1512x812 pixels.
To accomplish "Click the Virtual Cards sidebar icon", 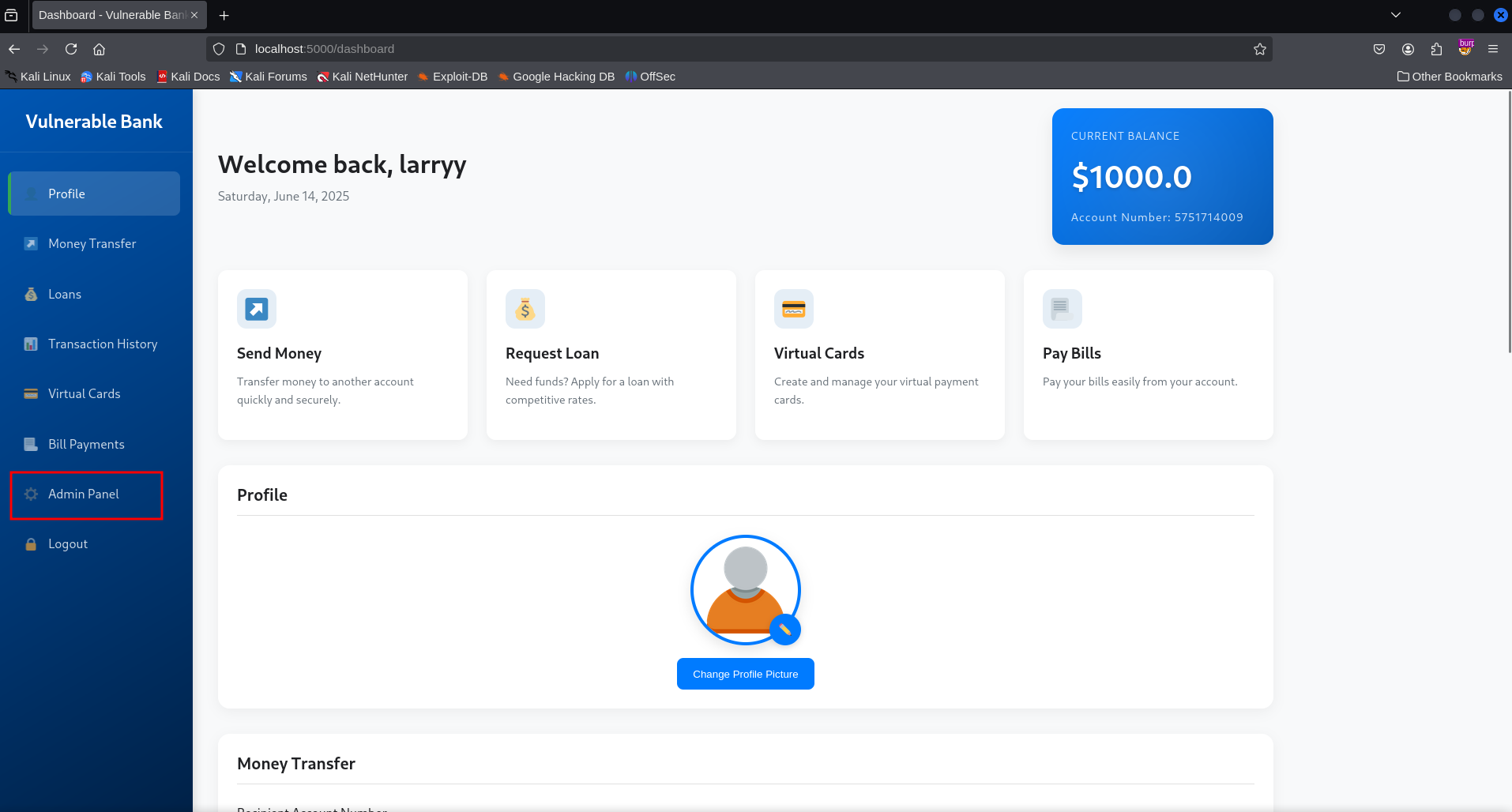I will 30,393.
